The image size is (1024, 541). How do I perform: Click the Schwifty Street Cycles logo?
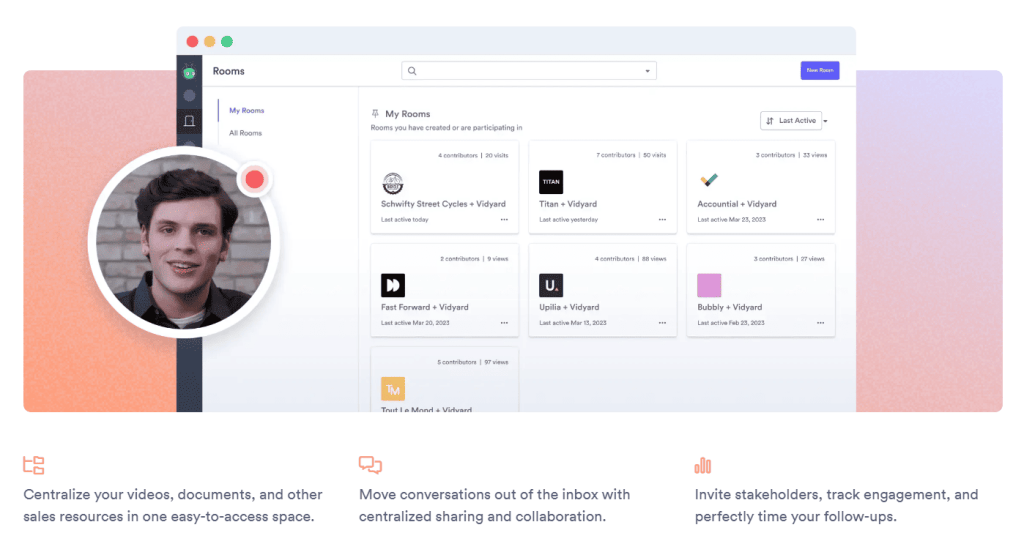point(393,183)
